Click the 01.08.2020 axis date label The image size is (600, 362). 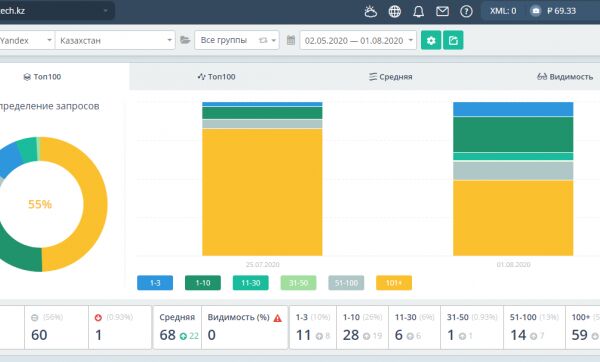point(514,264)
